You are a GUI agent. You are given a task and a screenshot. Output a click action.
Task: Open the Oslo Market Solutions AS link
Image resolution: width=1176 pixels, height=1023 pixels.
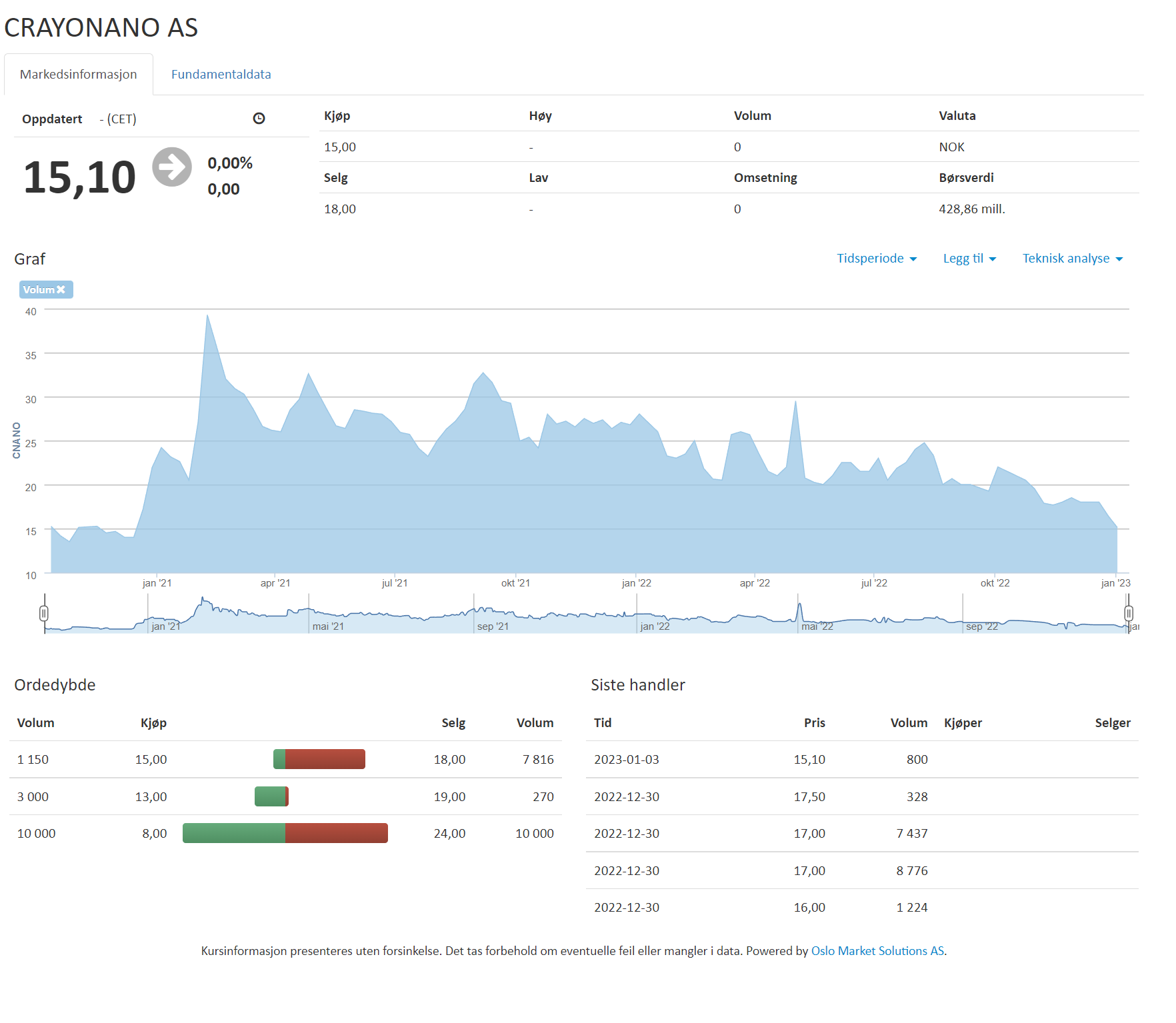pyautogui.click(x=877, y=951)
